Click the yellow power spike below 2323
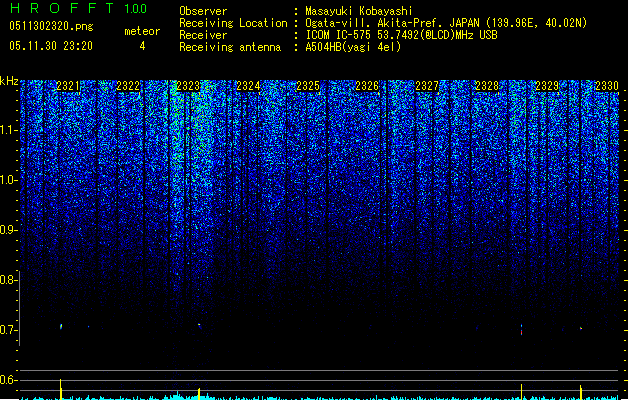Image resolution: width=629 pixels, height=400 pixels. (x=199, y=394)
